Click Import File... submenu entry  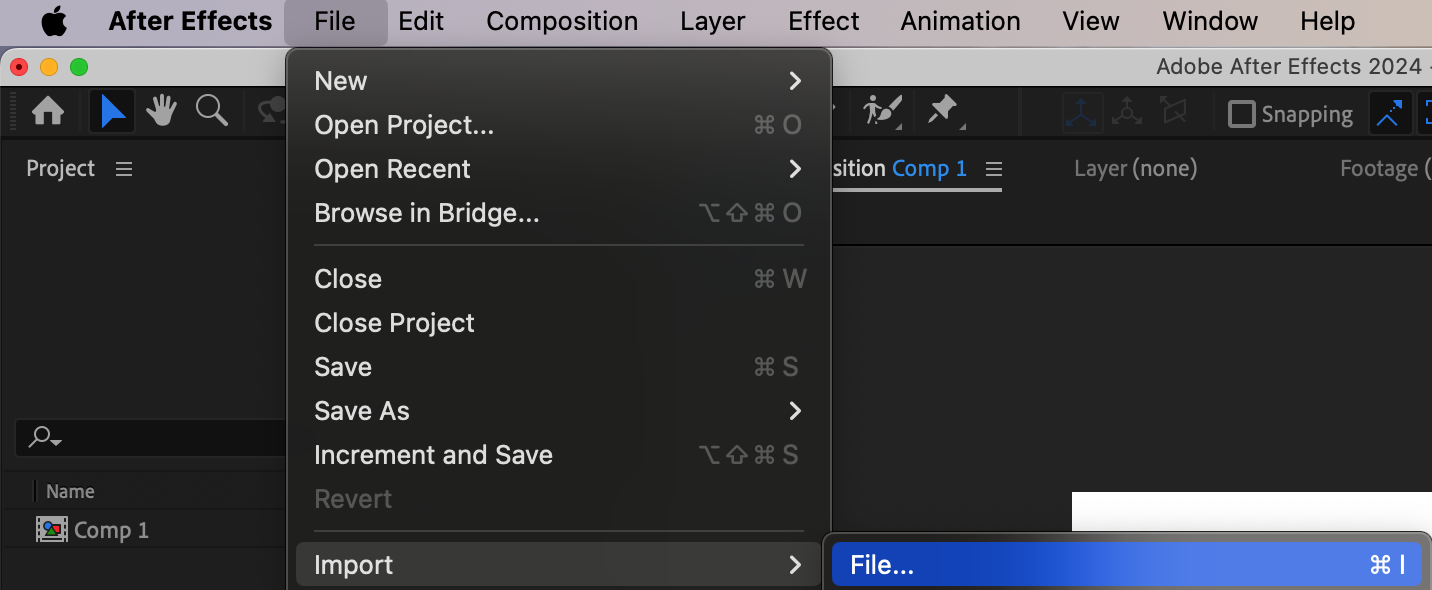pos(1126,565)
